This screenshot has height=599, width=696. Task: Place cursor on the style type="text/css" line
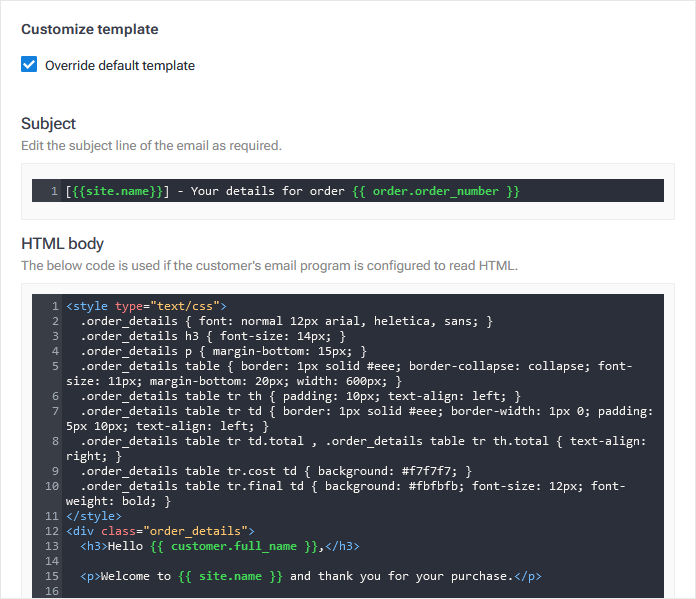(x=146, y=306)
